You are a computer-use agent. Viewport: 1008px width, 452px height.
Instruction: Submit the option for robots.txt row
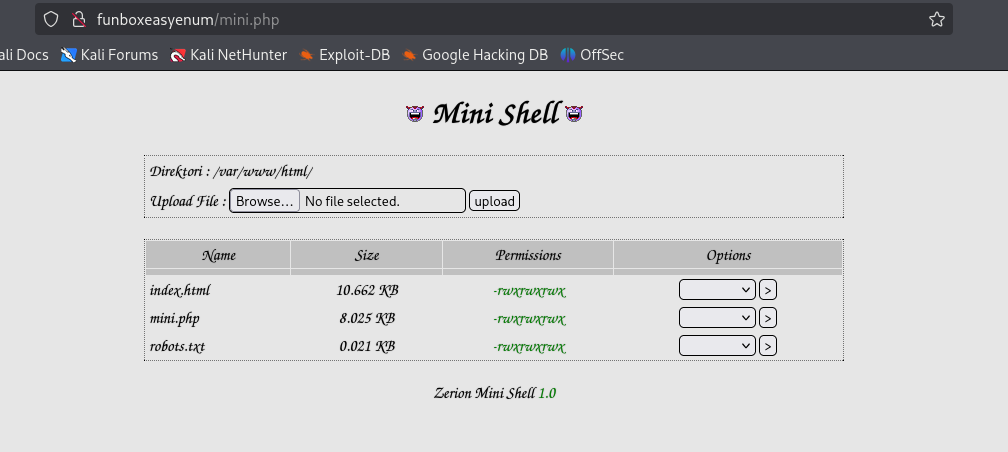[x=768, y=346]
